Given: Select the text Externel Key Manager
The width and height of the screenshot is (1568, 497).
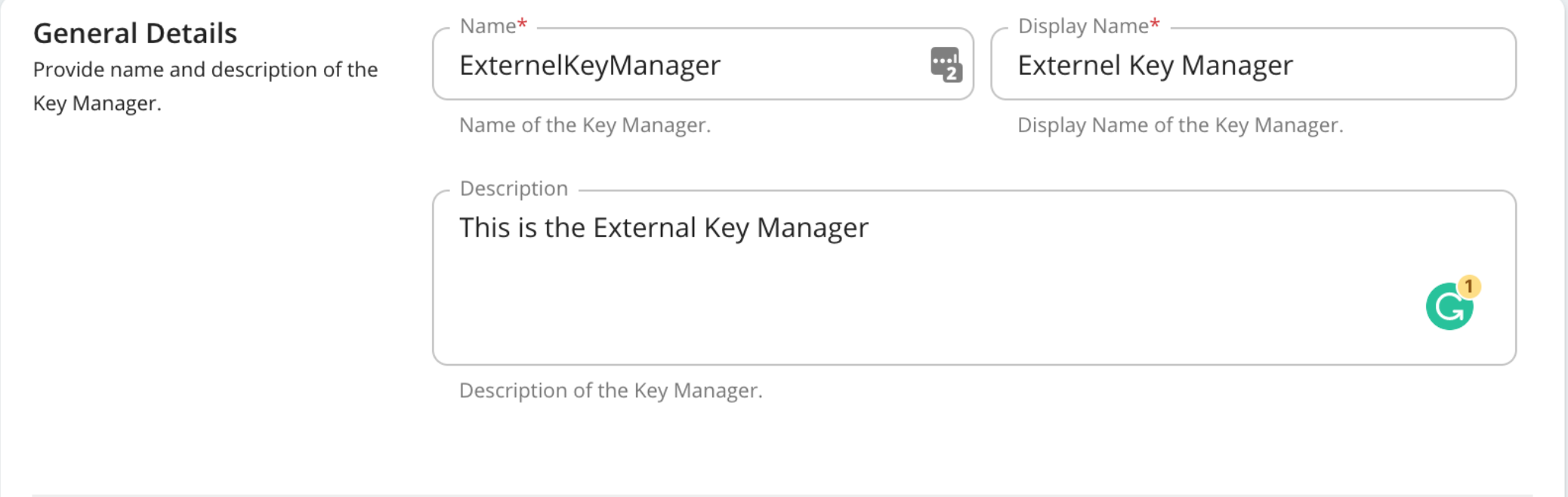Looking at the screenshot, I should tap(1155, 66).
